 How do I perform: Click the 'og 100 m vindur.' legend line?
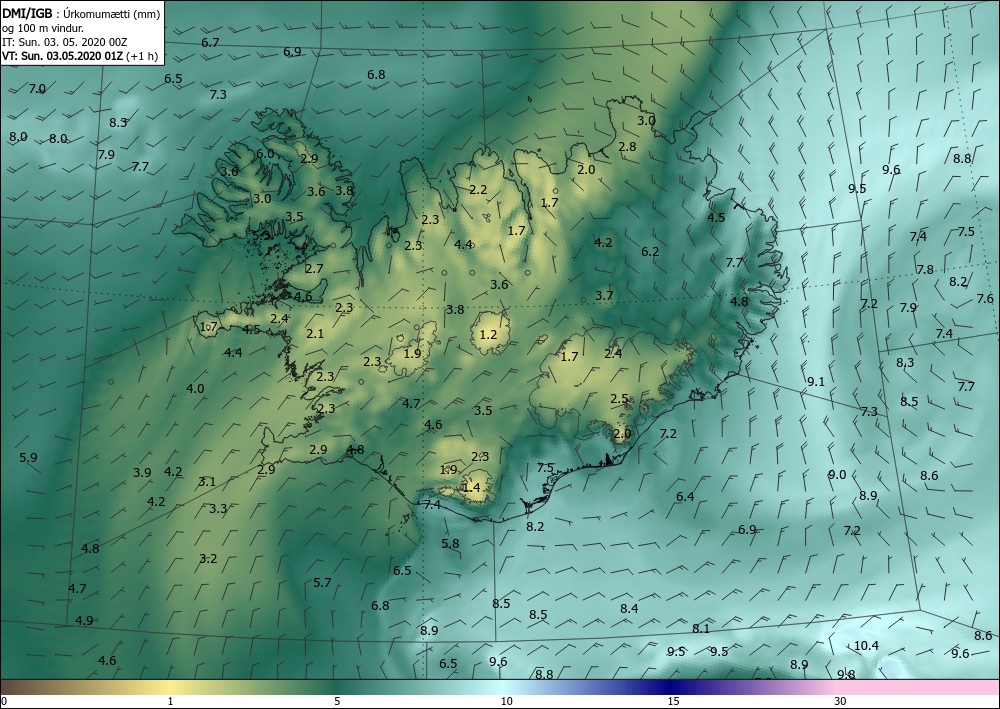[43, 28]
